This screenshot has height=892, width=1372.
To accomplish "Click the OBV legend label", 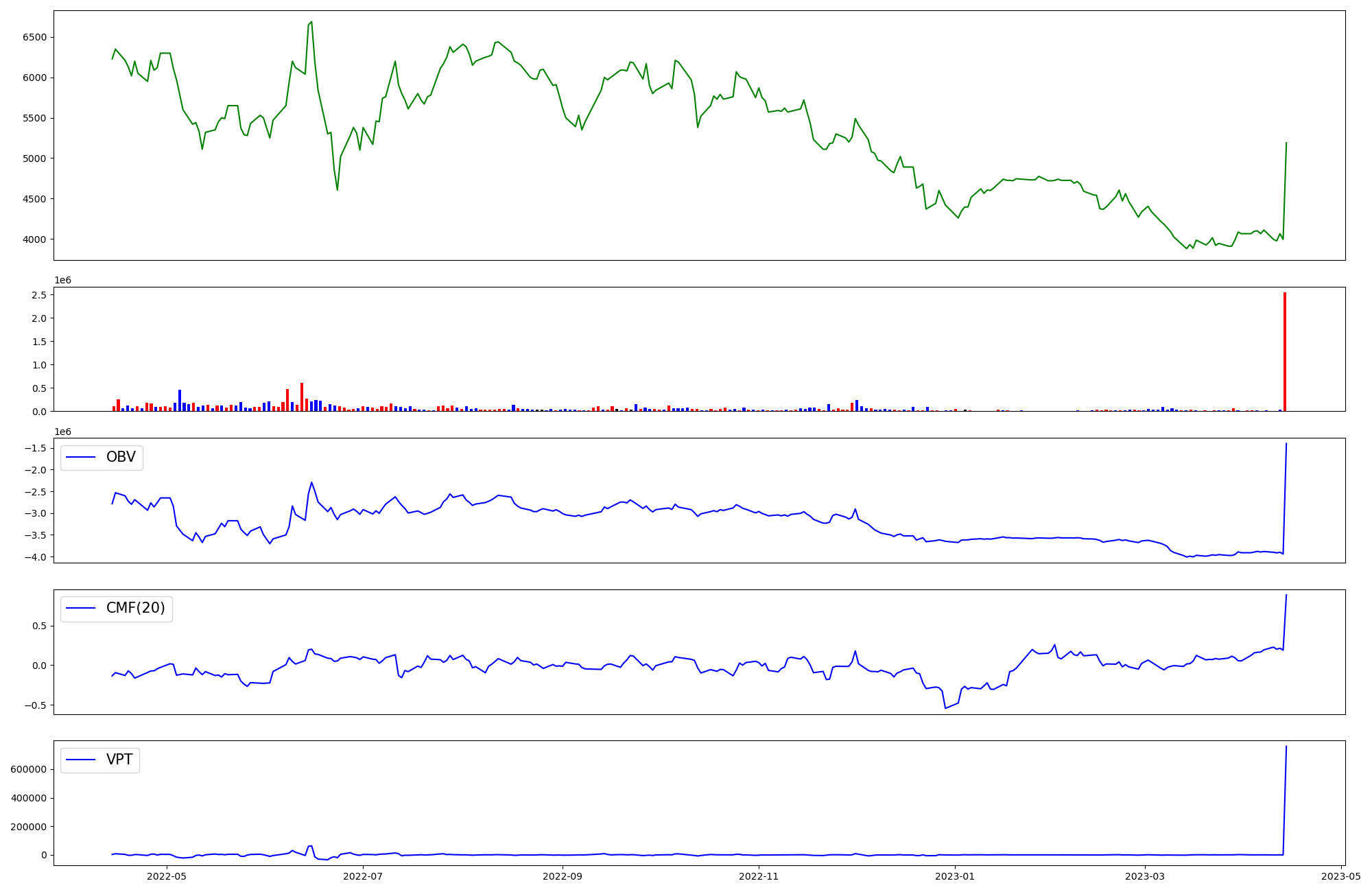I will pyautogui.click(x=121, y=457).
